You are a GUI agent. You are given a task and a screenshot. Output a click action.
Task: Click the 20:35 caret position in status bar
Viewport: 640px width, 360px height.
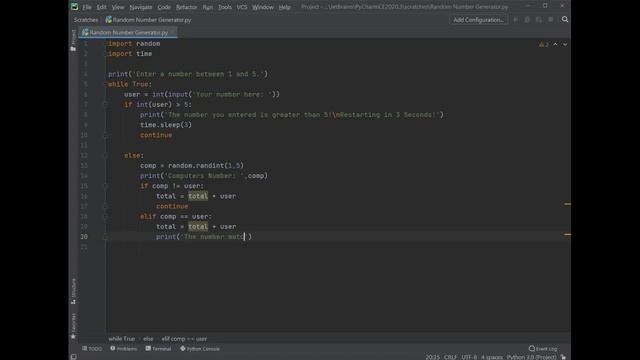pos(433,357)
